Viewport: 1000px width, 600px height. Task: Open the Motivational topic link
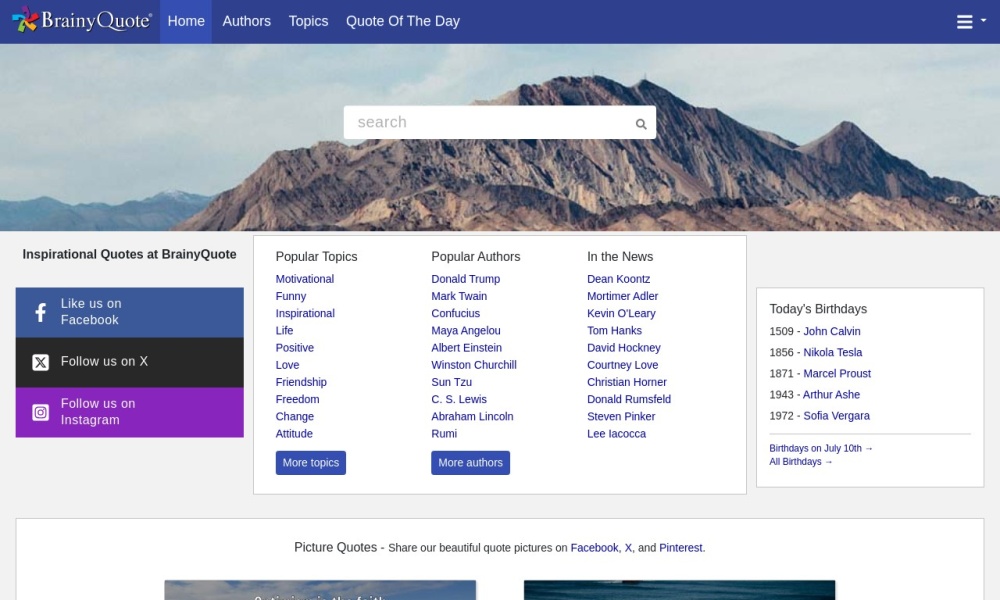(x=305, y=279)
